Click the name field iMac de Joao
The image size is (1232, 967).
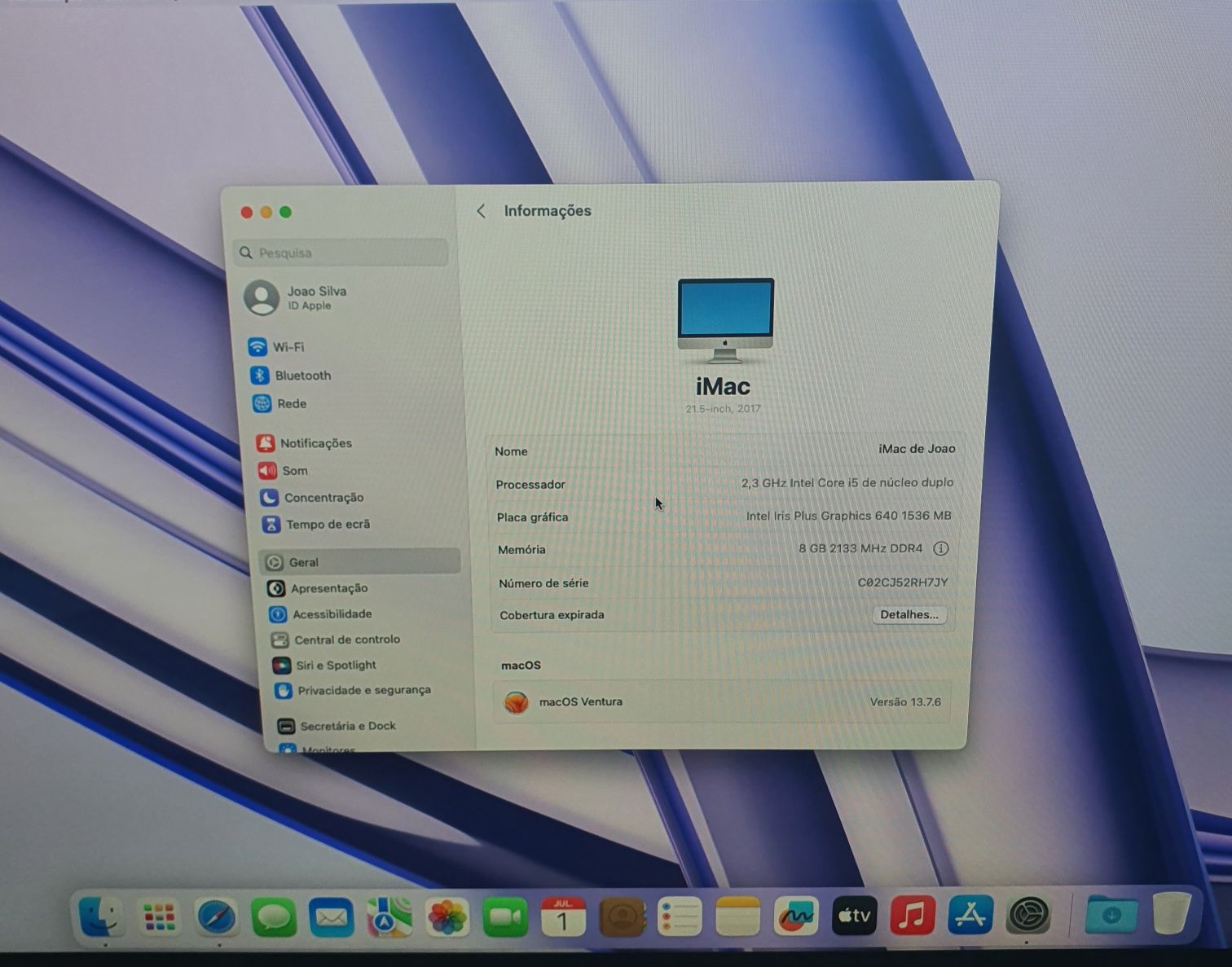[x=917, y=449]
